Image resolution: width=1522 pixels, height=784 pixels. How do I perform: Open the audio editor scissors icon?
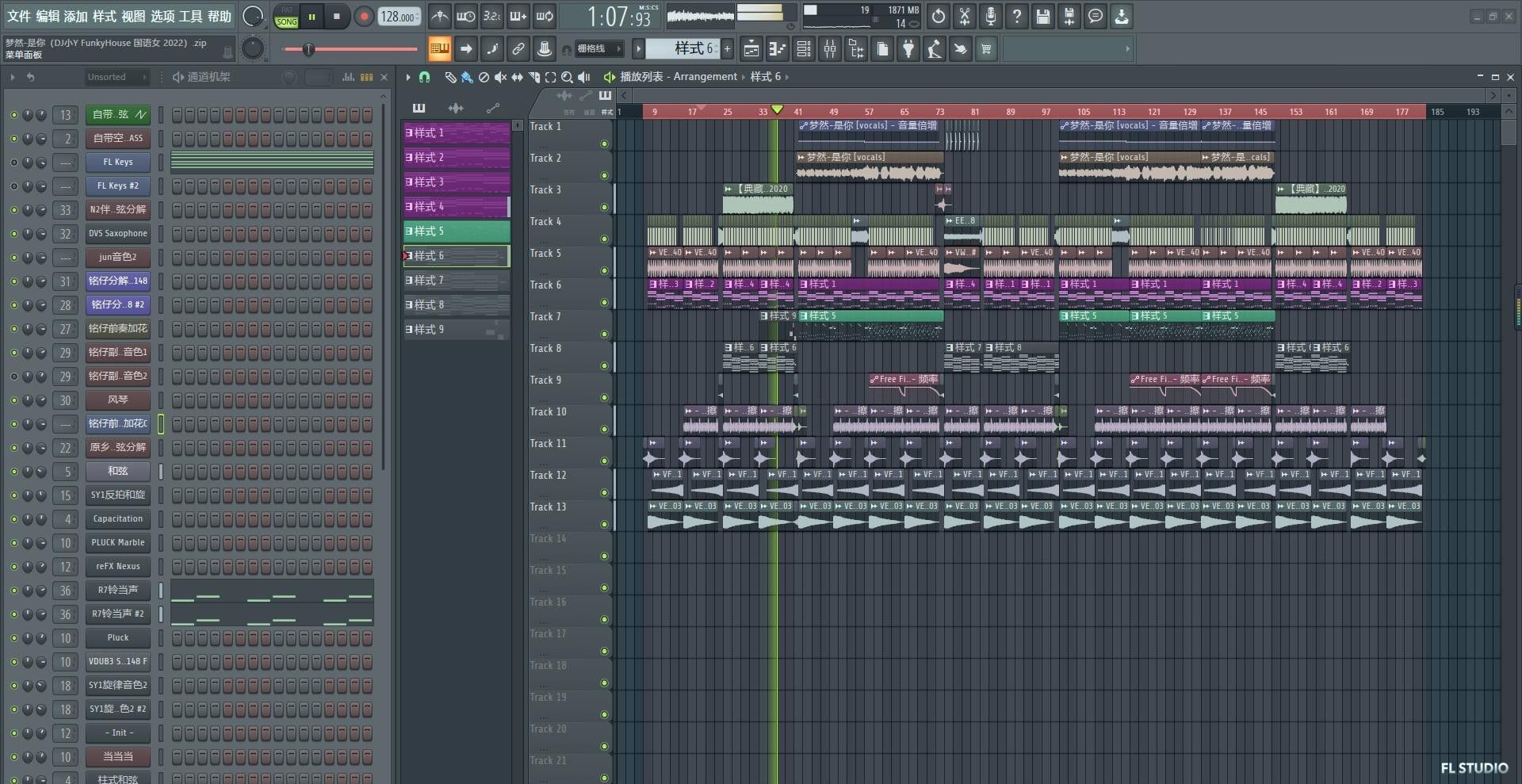click(965, 16)
